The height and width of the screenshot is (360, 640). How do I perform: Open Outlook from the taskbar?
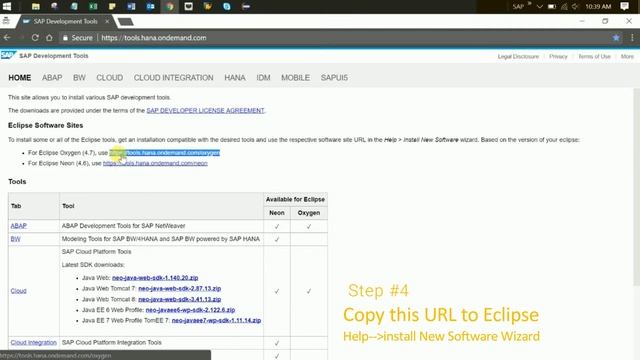click(x=150, y=6)
